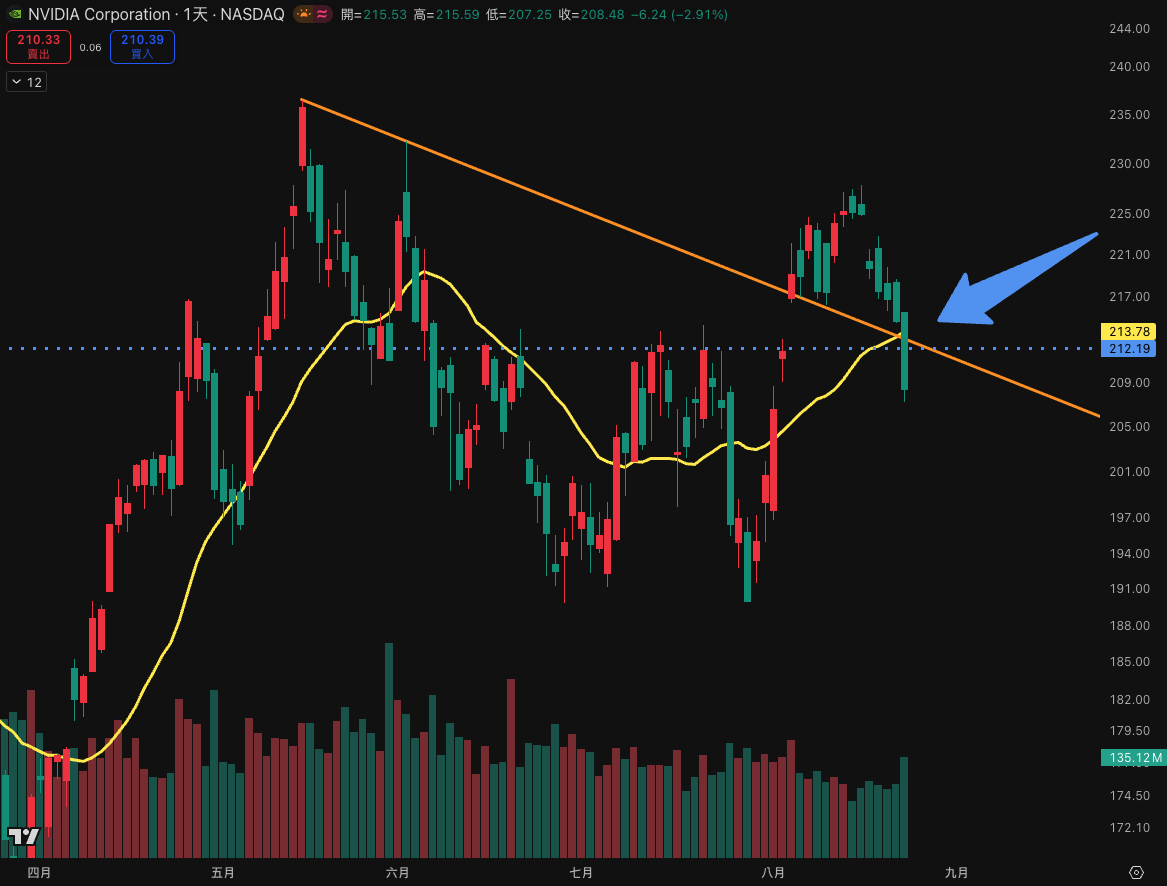Click the 八月 label on the time axis

[x=773, y=872]
